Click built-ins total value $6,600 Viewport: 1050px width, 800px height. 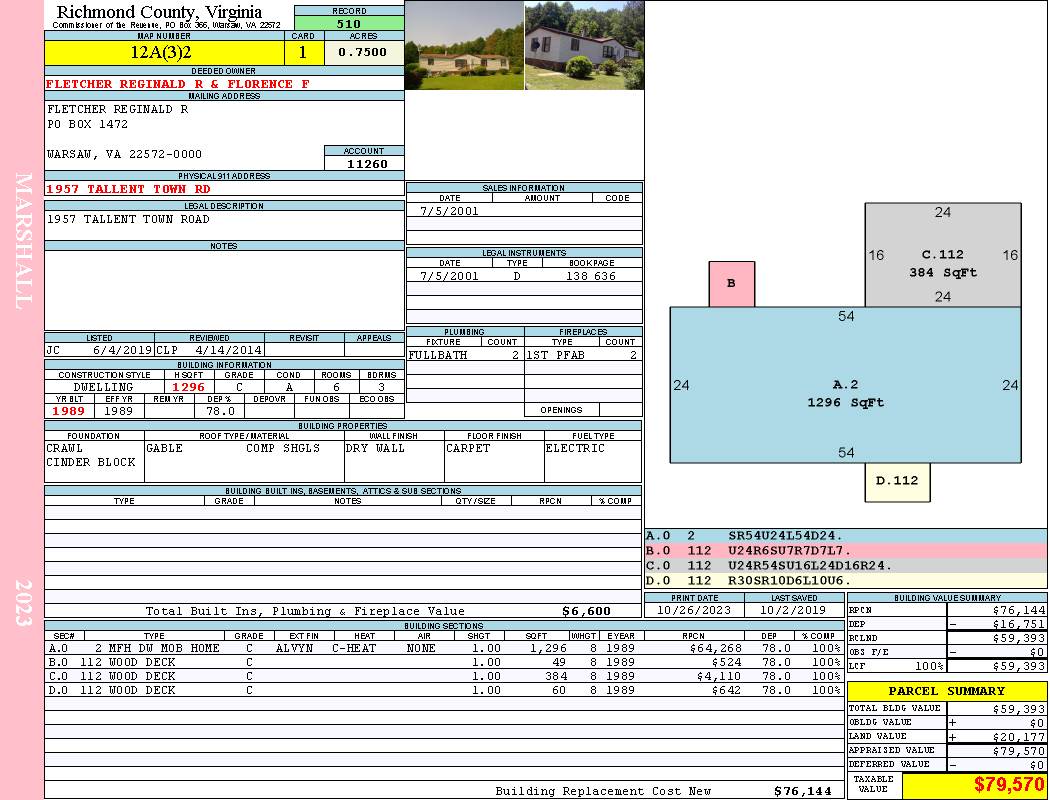(x=587, y=611)
